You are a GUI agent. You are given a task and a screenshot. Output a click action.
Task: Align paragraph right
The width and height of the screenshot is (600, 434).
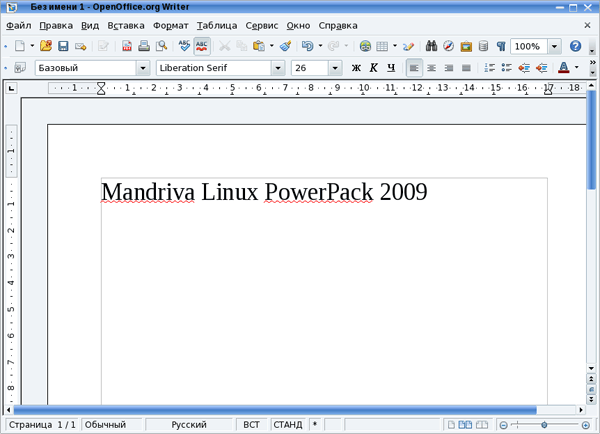pyautogui.click(x=448, y=68)
